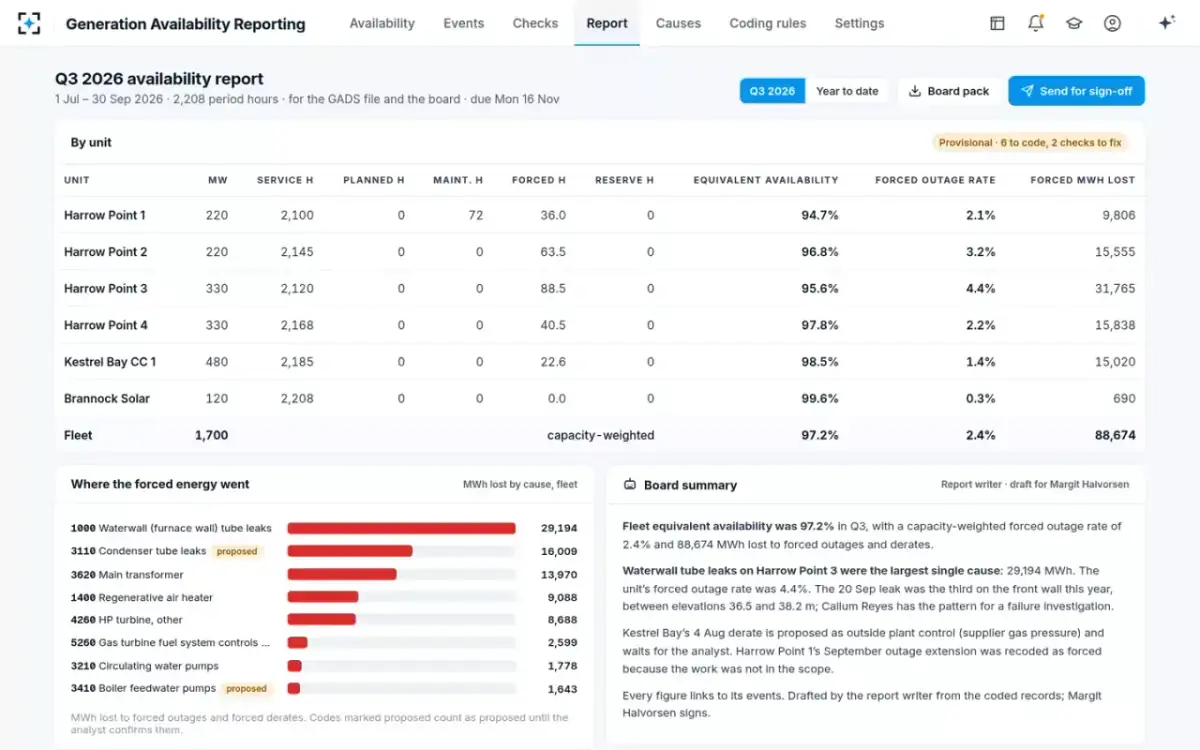Click the 31,765 forced MWh value
This screenshot has height=750, width=1200.
click(1115, 289)
